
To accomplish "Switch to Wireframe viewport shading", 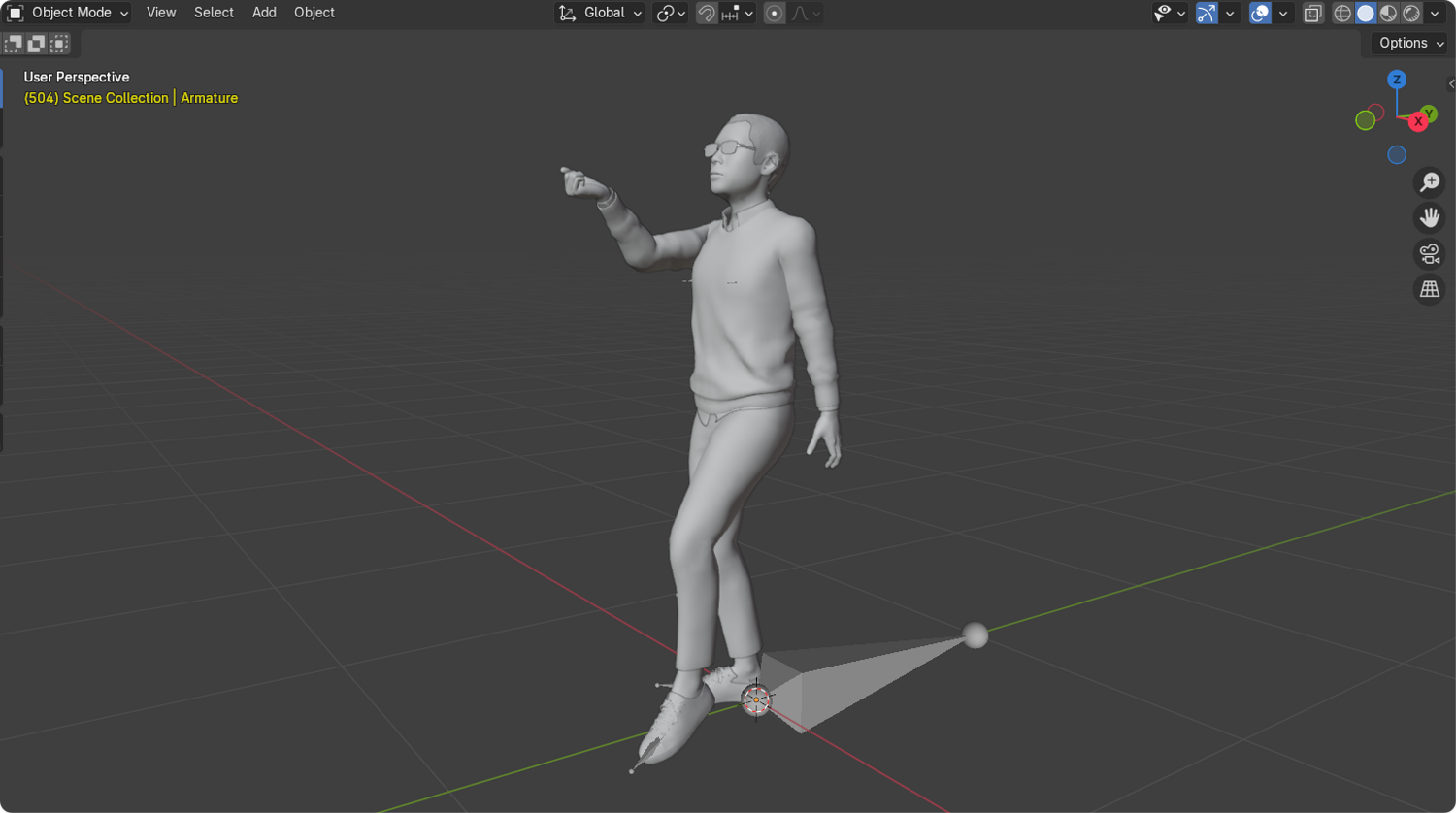I will (x=1342, y=13).
